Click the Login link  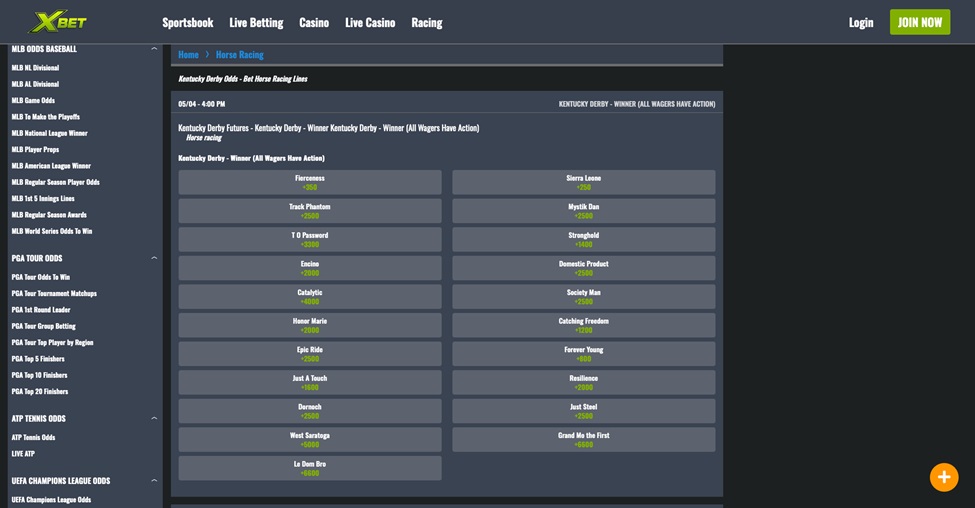click(861, 22)
